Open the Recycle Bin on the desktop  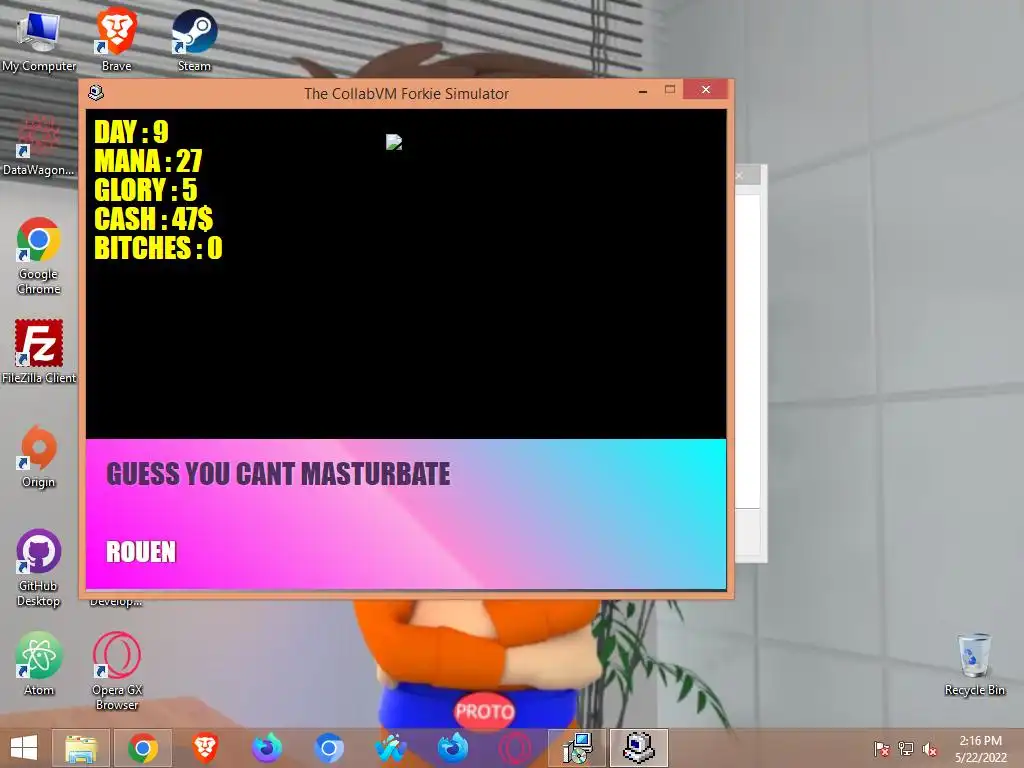pos(974,664)
